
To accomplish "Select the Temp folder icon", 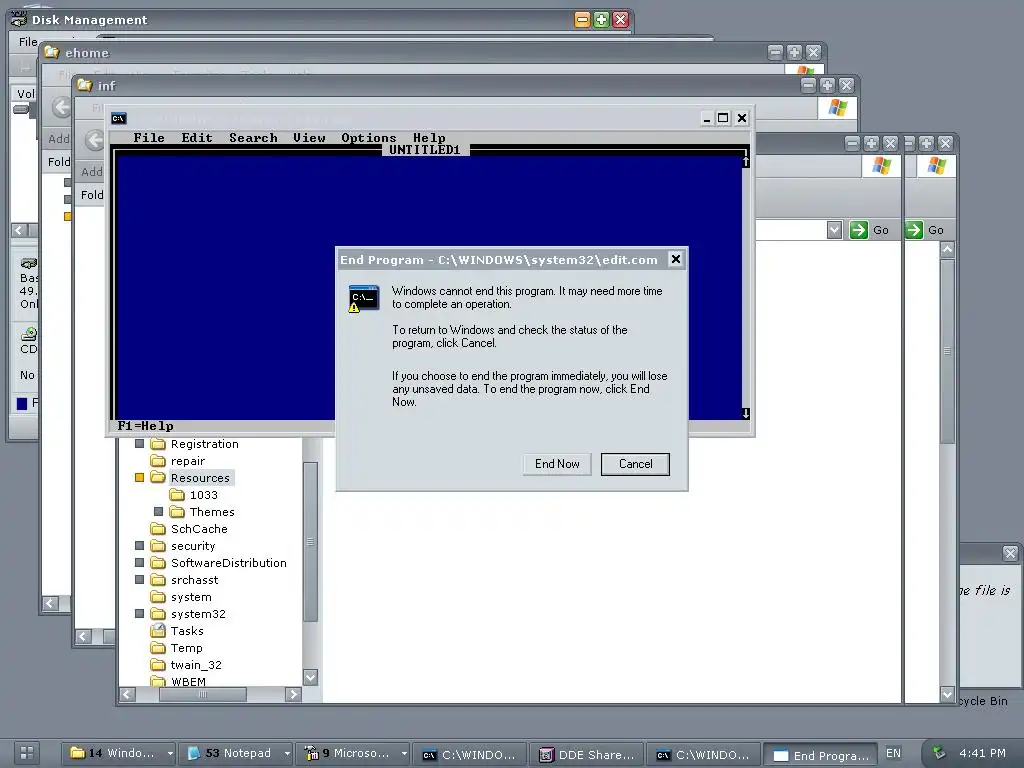I will (x=158, y=648).
